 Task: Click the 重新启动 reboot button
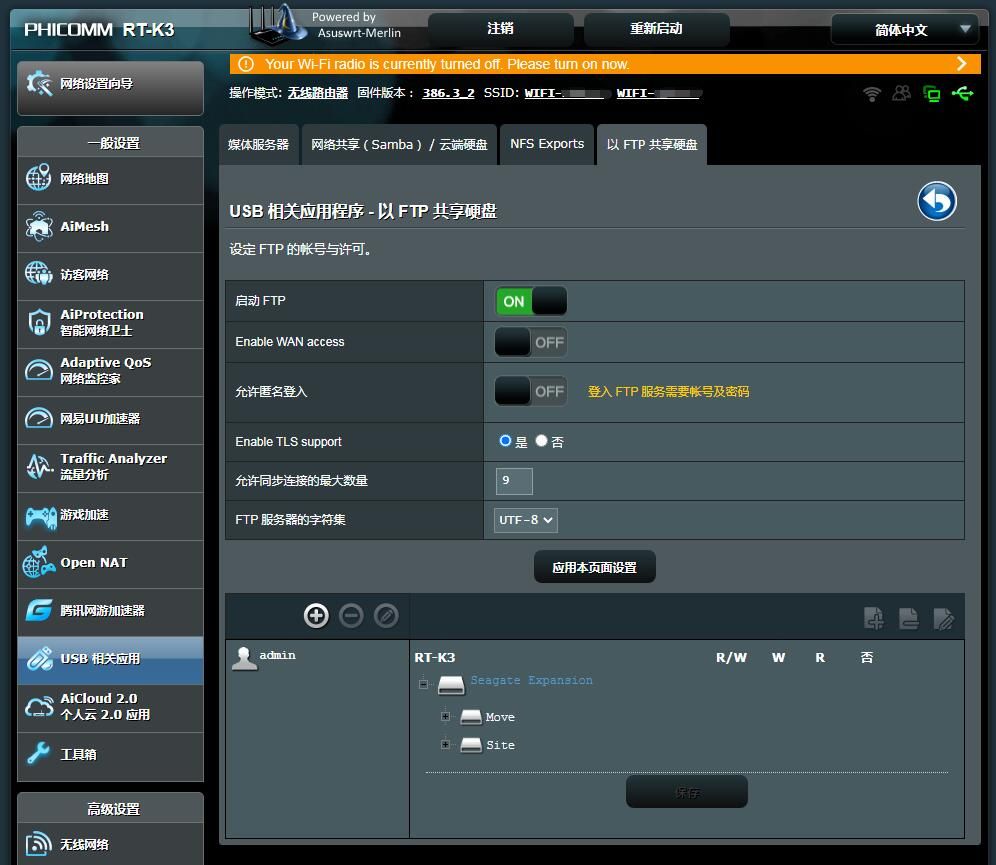656,29
